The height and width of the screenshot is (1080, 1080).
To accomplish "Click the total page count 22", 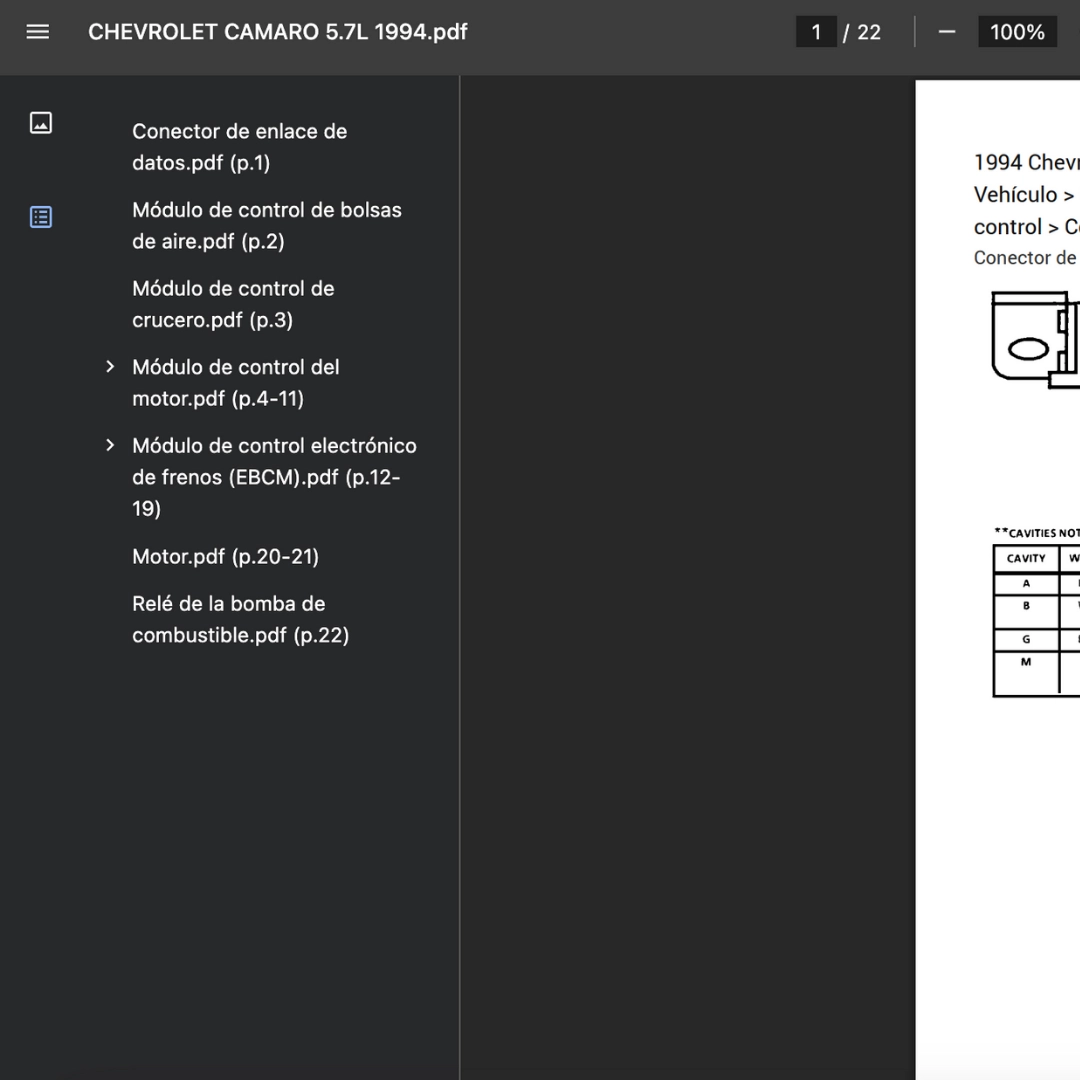I will pyautogui.click(x=869, y=32).
